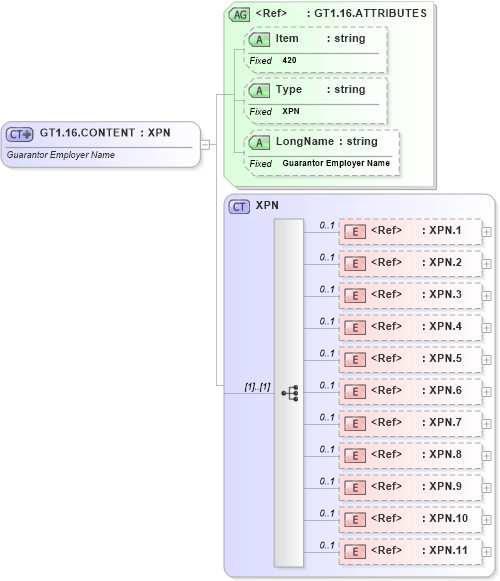This screenshot has height=581, width=500.
Task: Click the E icon of XPN.6
Action: [355, 392]
